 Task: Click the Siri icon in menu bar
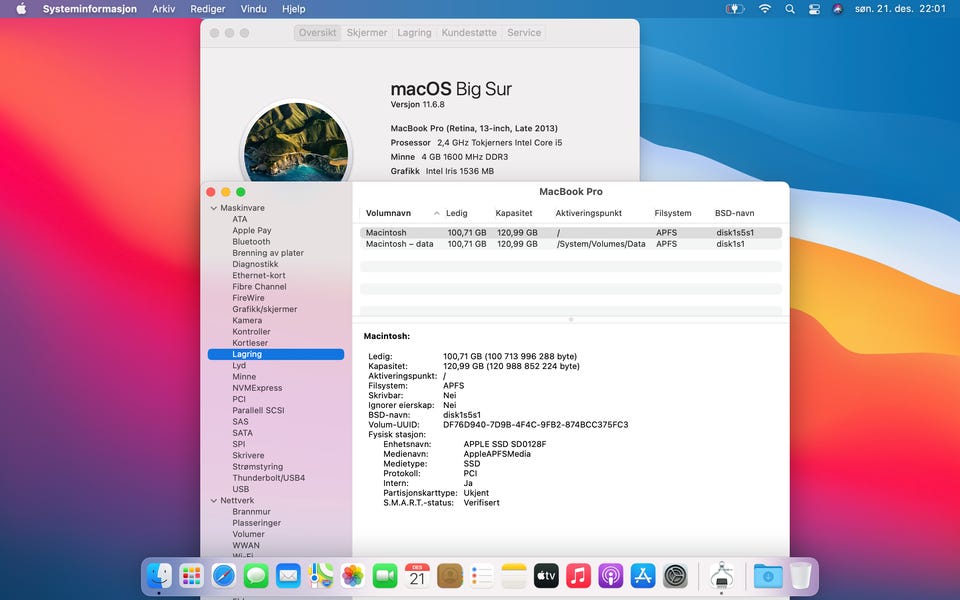click(837, 9)
